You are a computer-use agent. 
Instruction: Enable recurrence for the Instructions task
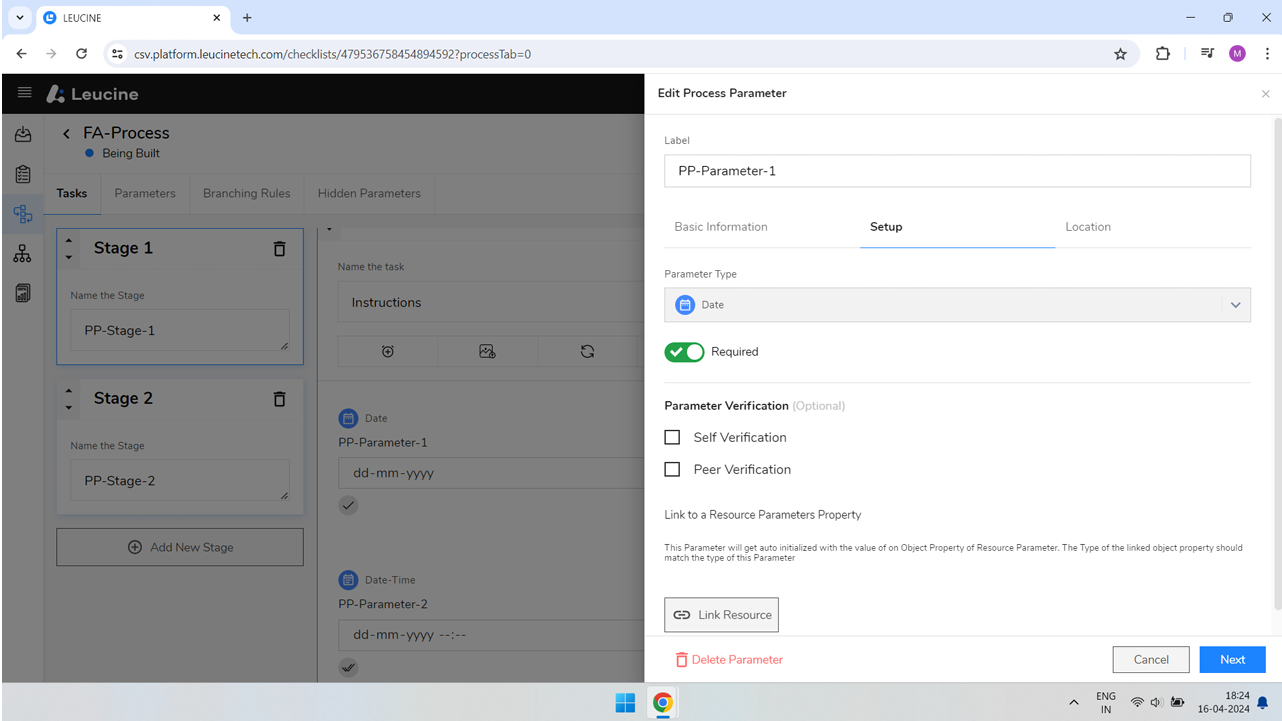point(587,351)
